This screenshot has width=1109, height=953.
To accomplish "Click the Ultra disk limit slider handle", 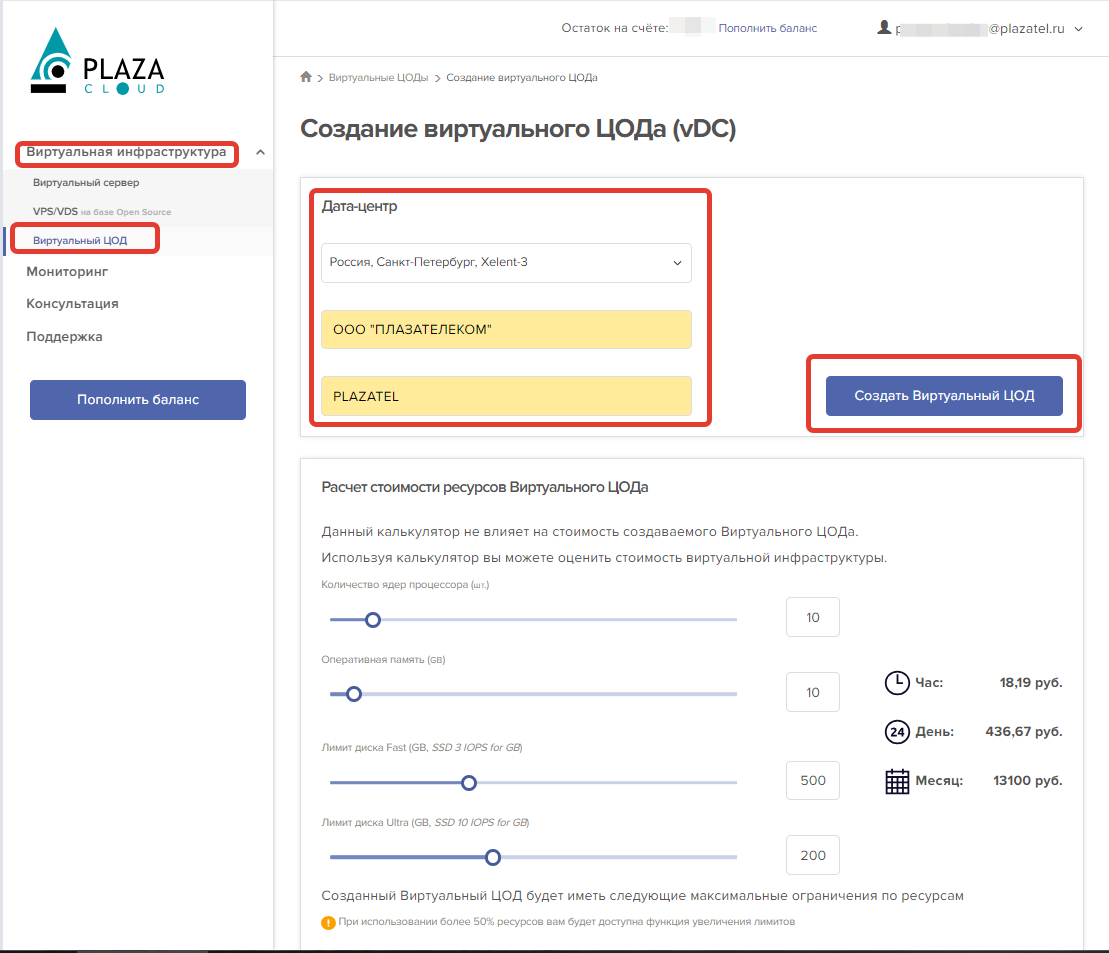I will coord(492,857).
